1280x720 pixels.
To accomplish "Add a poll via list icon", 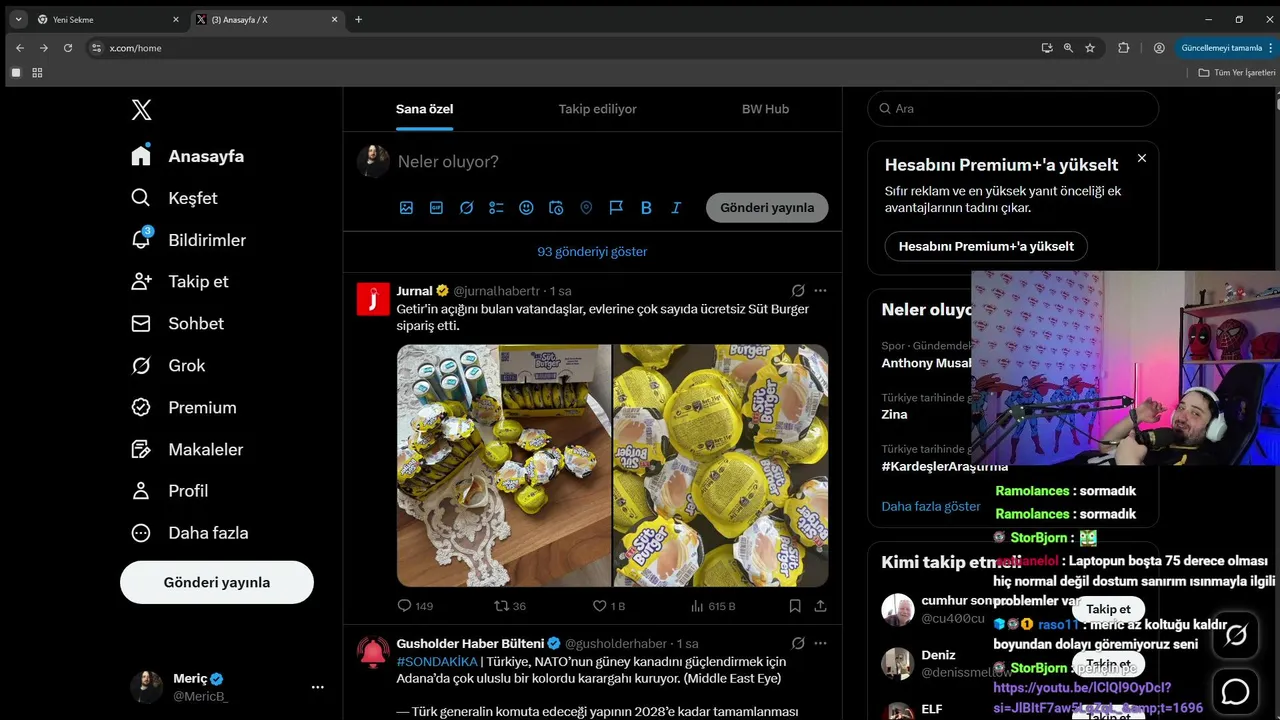I will (496, 208).
